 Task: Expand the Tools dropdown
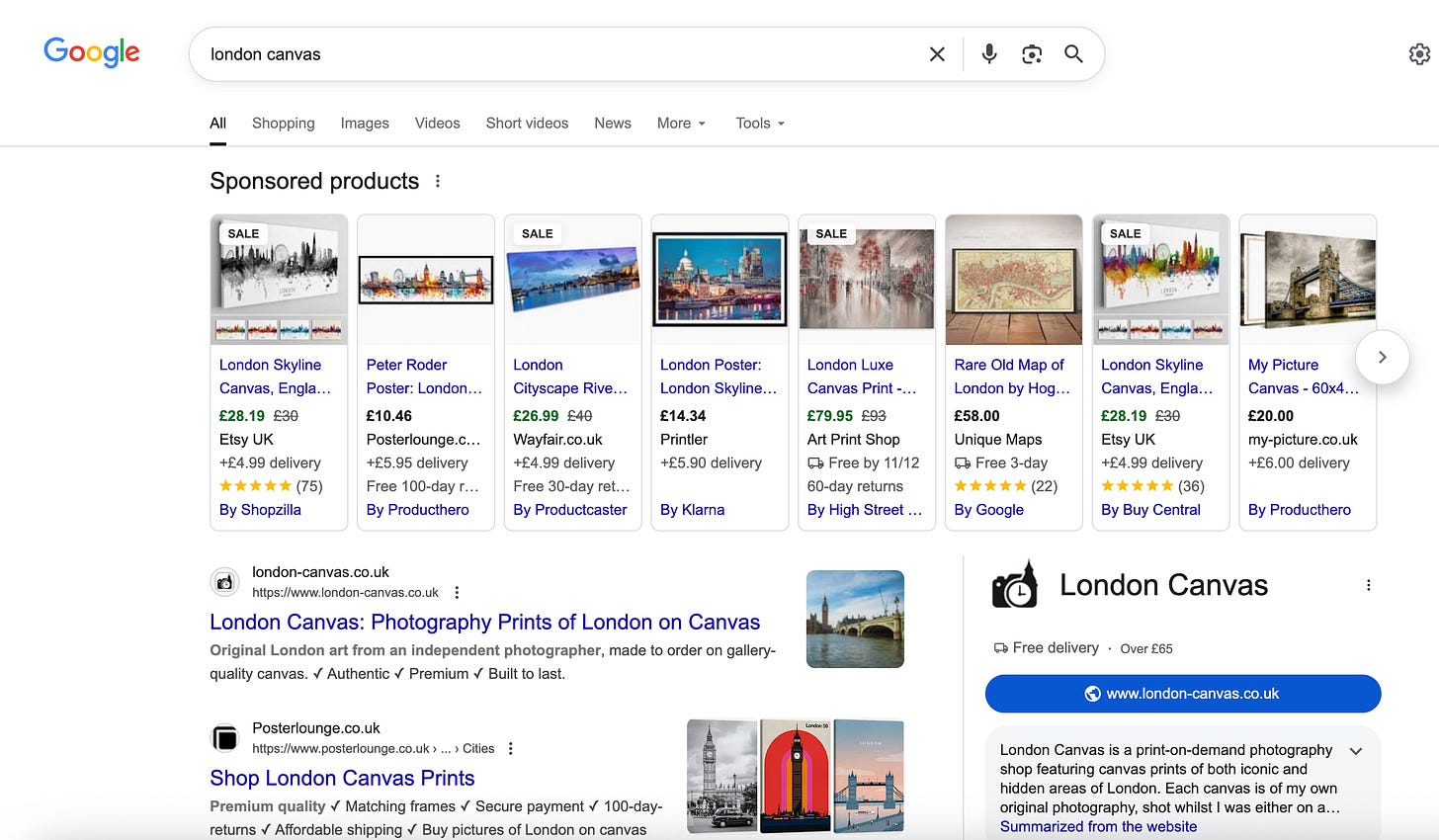point(758,123)
